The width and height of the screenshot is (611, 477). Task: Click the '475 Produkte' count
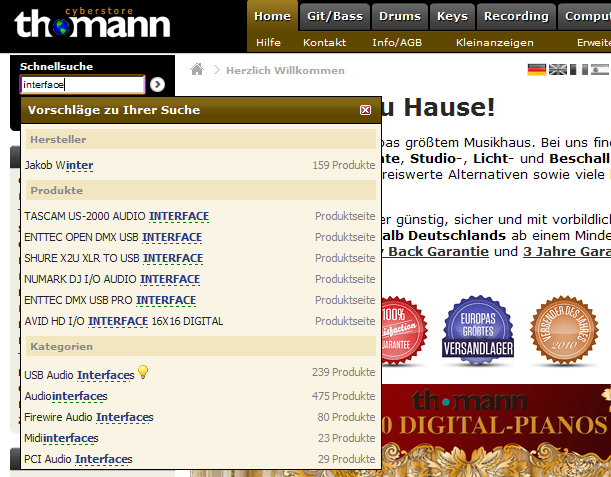344,396
